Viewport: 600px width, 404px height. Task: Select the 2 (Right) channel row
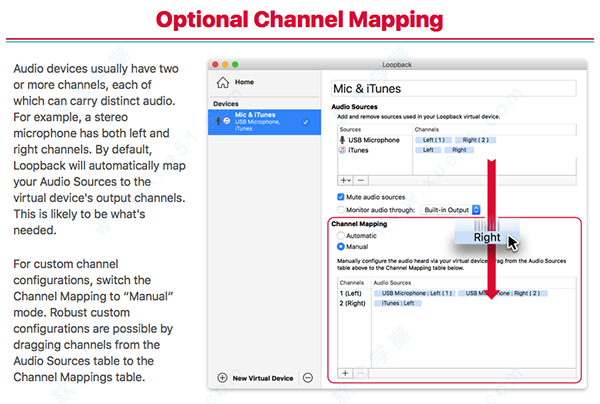[x=457, y=303]
